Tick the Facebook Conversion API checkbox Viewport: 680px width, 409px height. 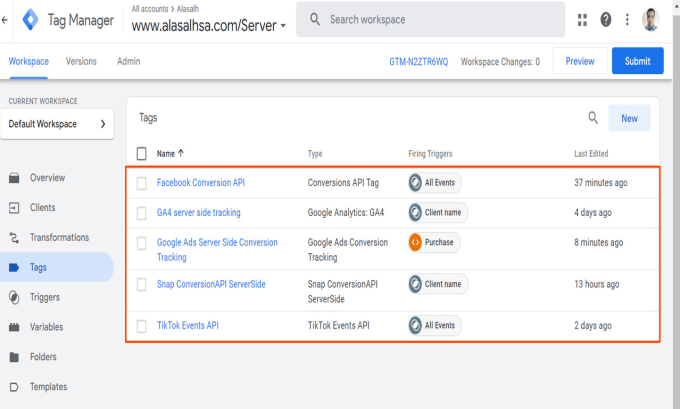click(x=141, y=183)
